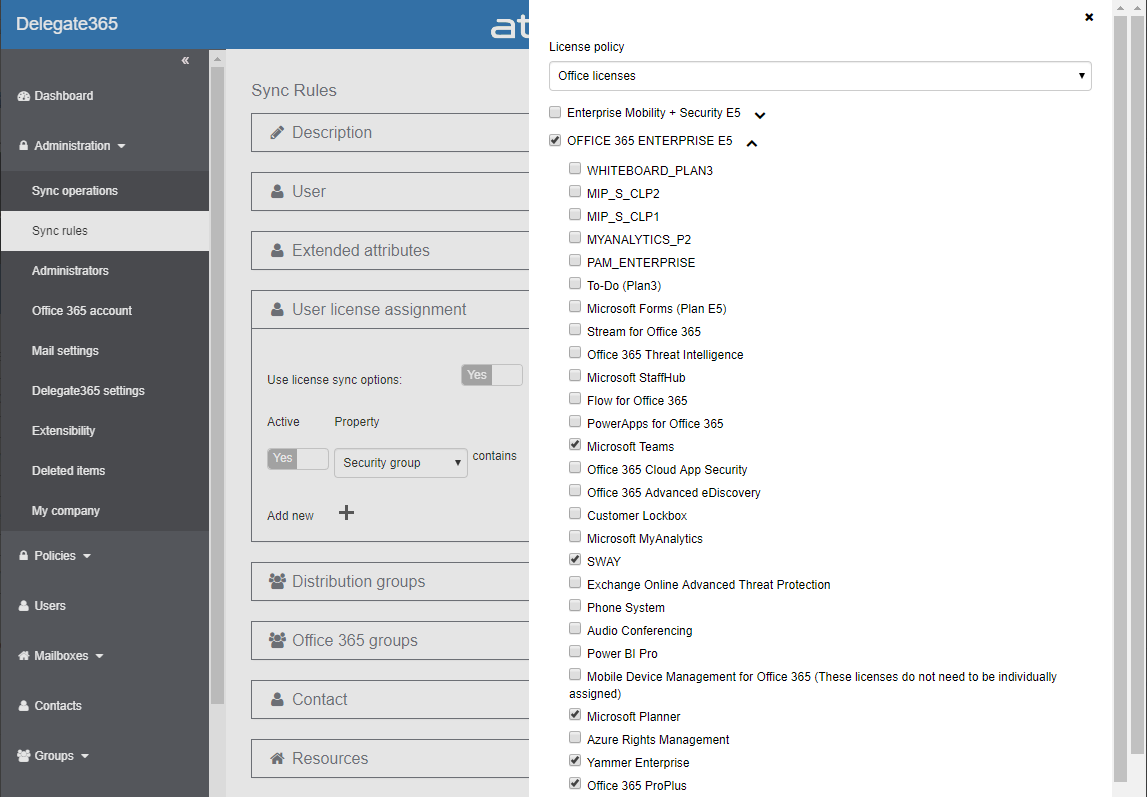1147x797 pixels.
Task: Click the Policies lock icon
Action: point(23,556)
